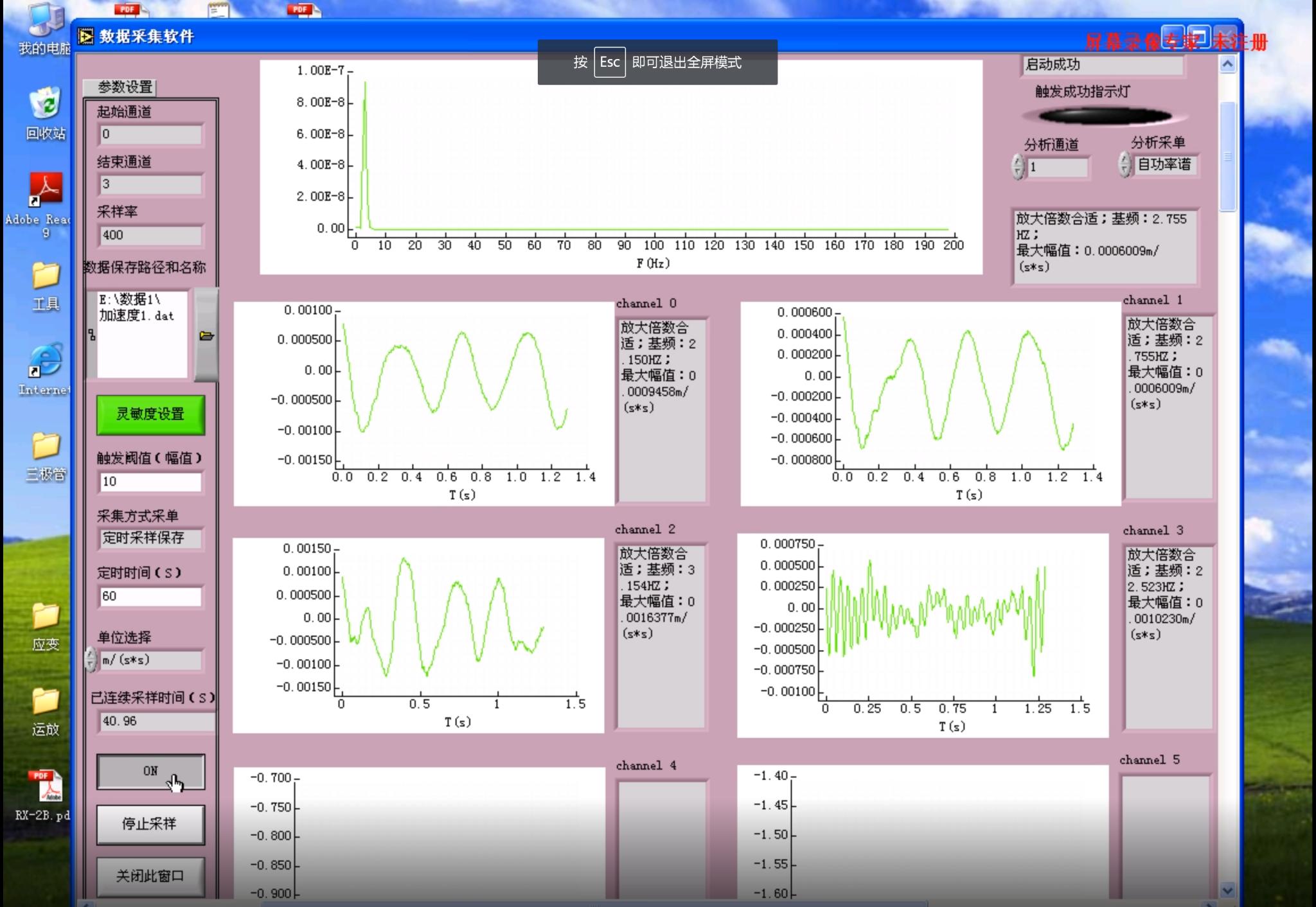Click the vertical scrollbar up arrow

1228,64
